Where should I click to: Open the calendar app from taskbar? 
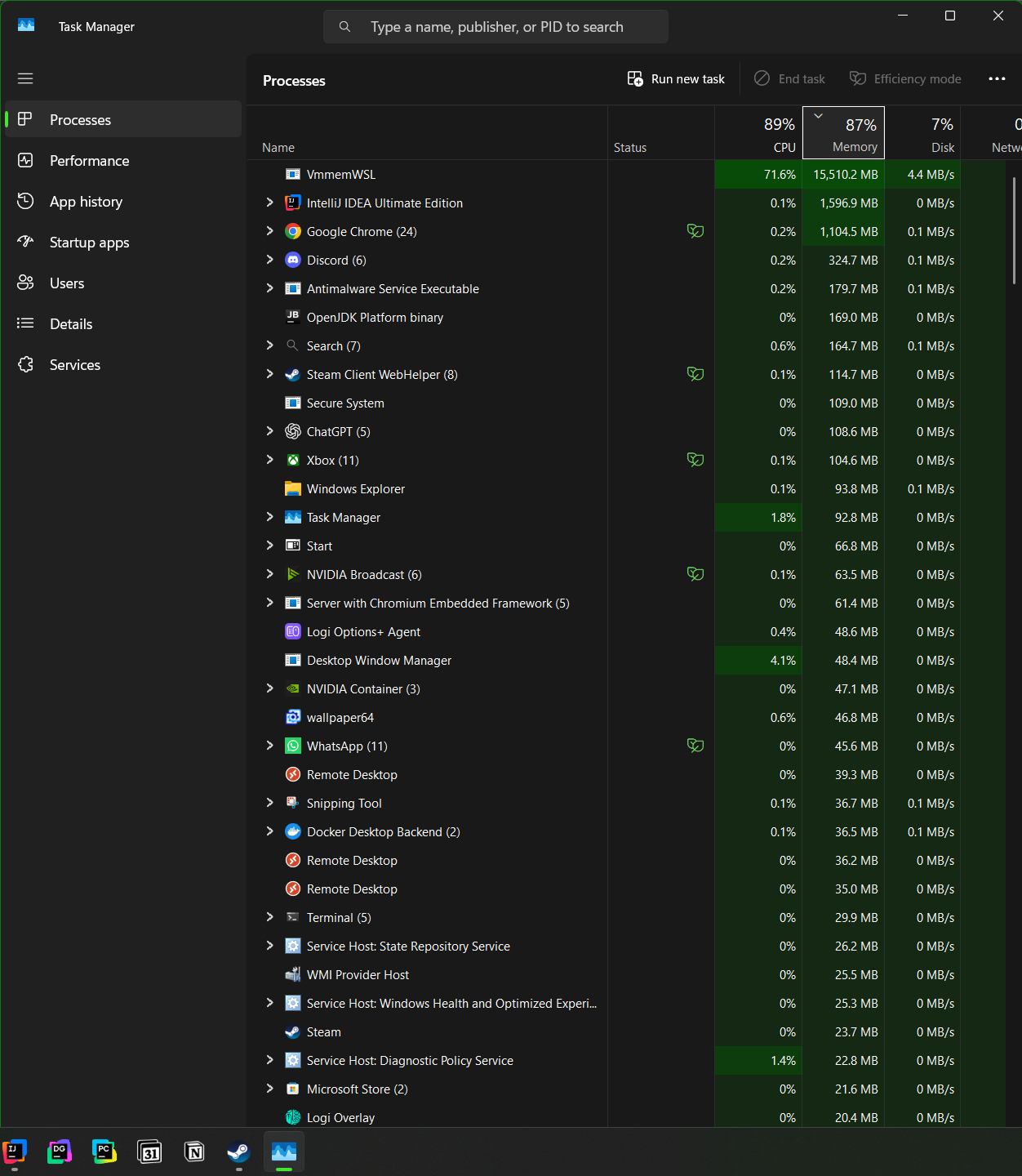pyautogui.click(x=149, y=1151)
